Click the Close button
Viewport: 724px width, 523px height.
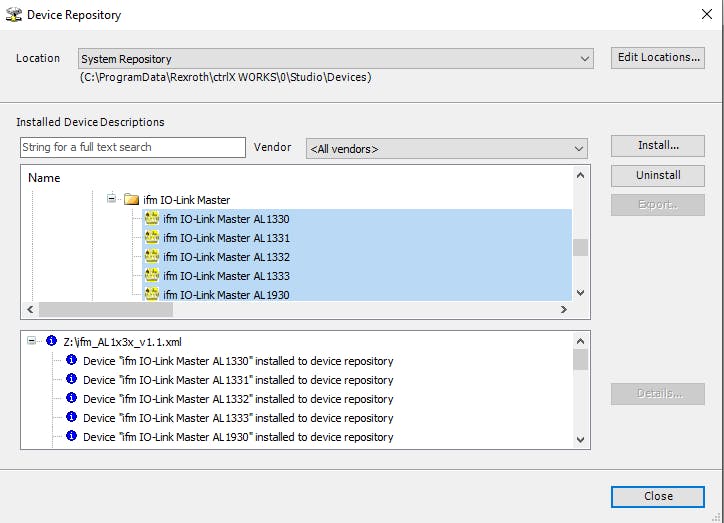[658, 497]
